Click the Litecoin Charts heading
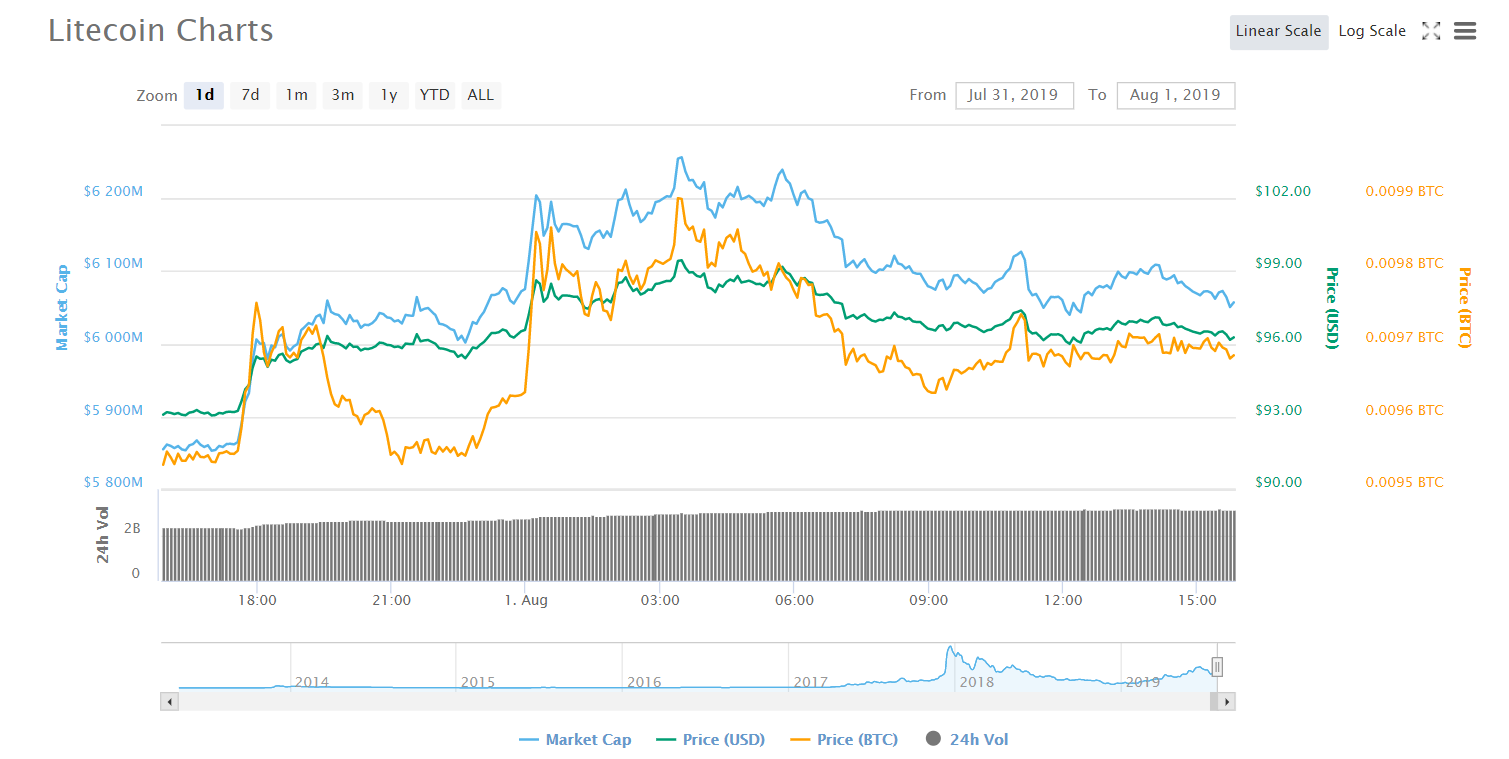1509x759 pixels. click(161, 30)
